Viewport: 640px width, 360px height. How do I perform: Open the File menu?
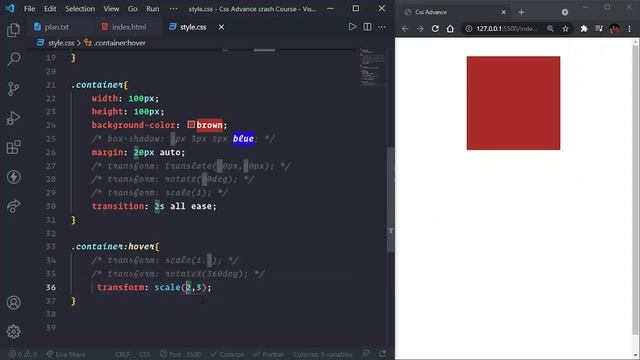pos(29,9)
